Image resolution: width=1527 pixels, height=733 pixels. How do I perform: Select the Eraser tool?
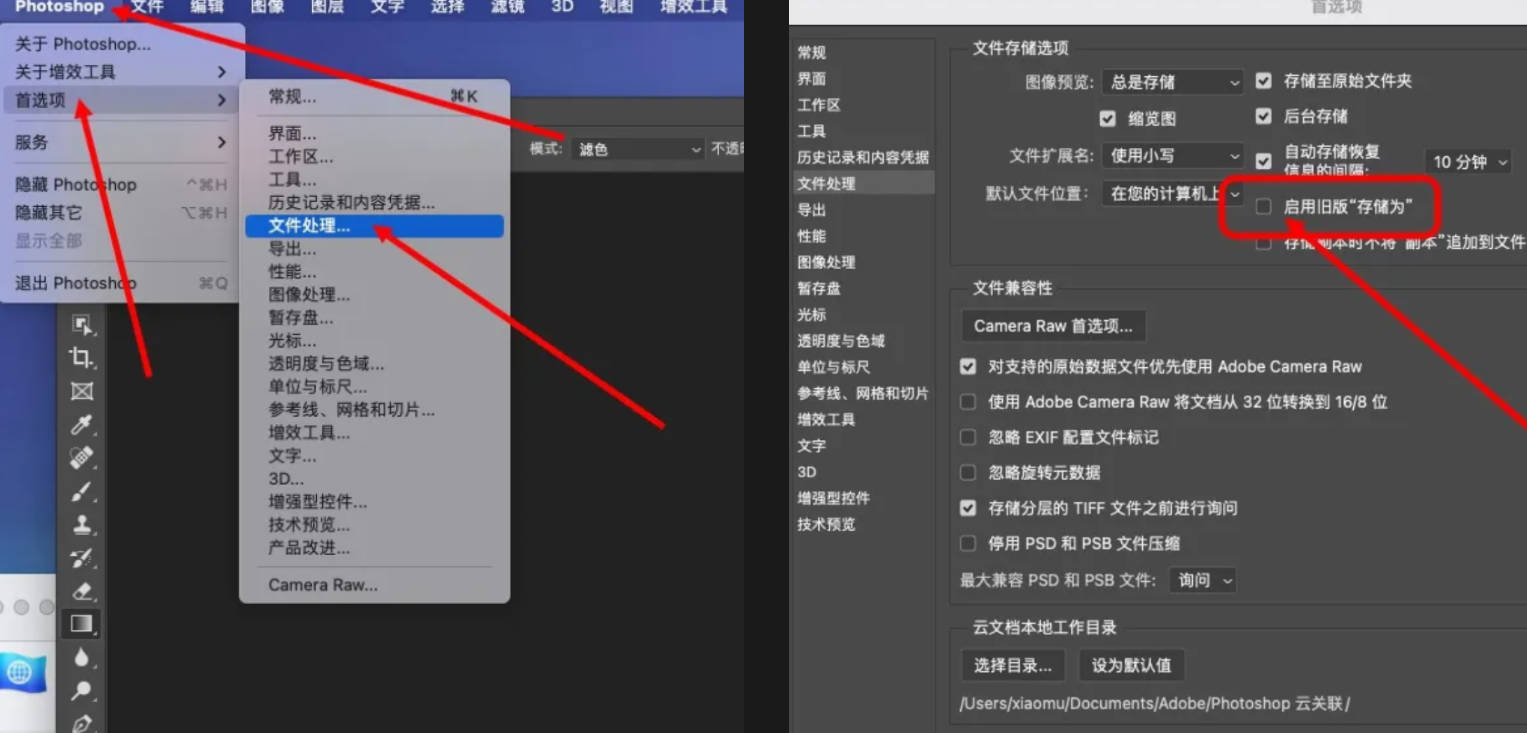coord(82,591)
